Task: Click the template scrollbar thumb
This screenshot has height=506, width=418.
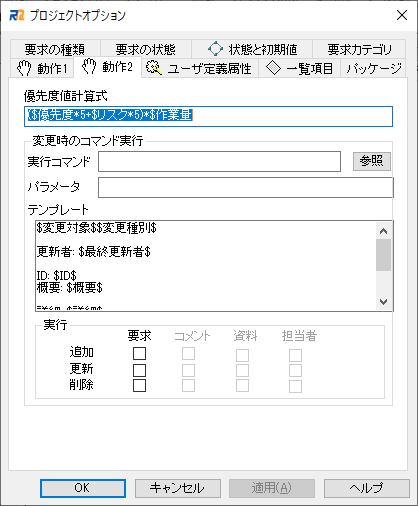Action: 383,255
